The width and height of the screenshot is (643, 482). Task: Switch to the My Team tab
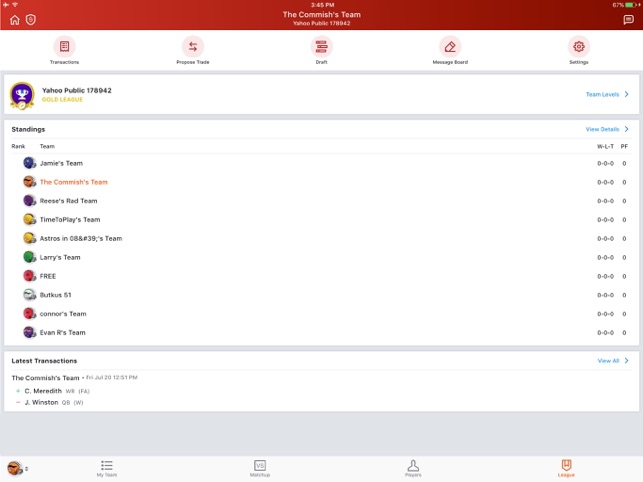click(x=107, y=468)
